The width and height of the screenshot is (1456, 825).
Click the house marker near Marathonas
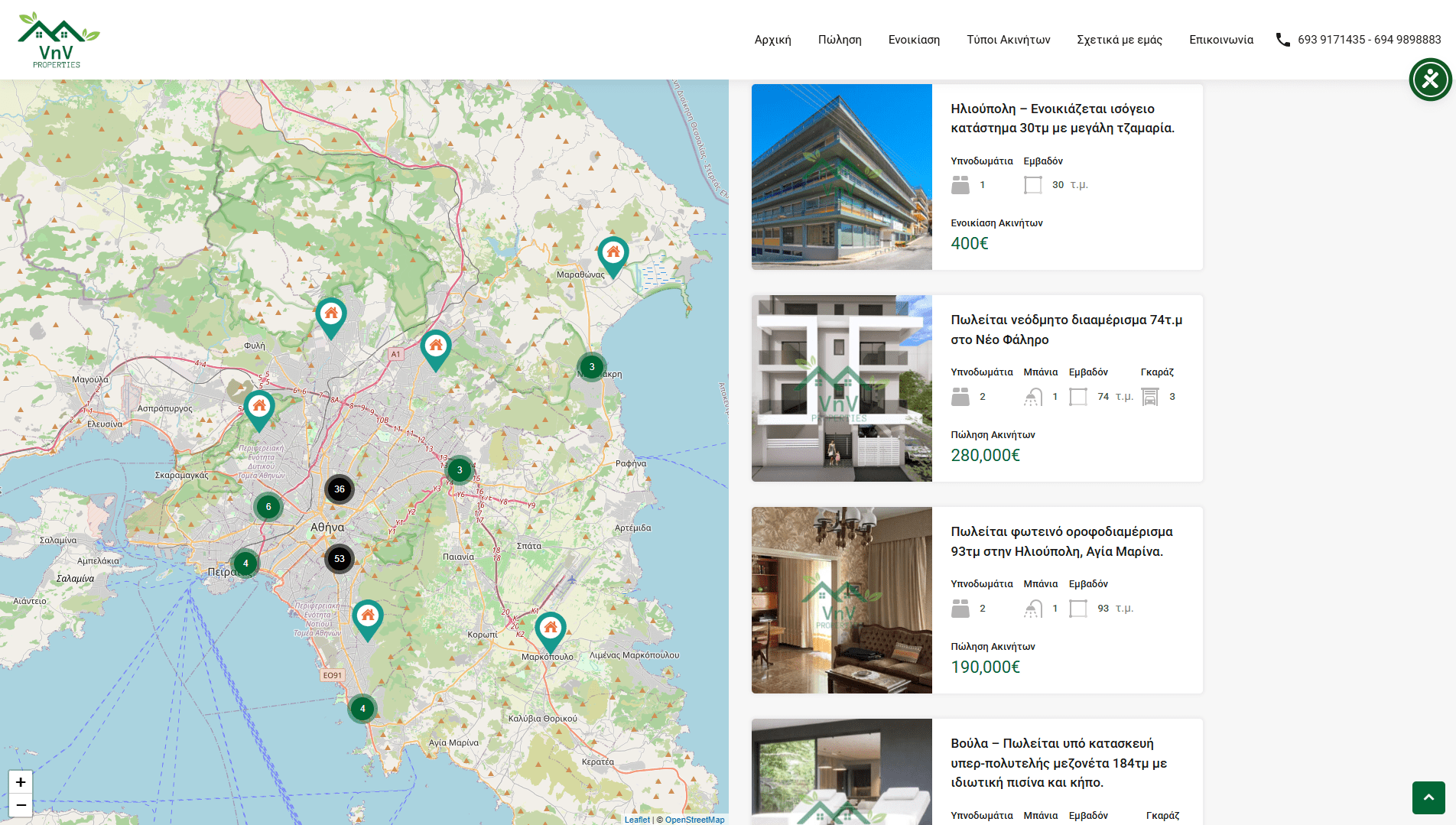click(613, 255)
